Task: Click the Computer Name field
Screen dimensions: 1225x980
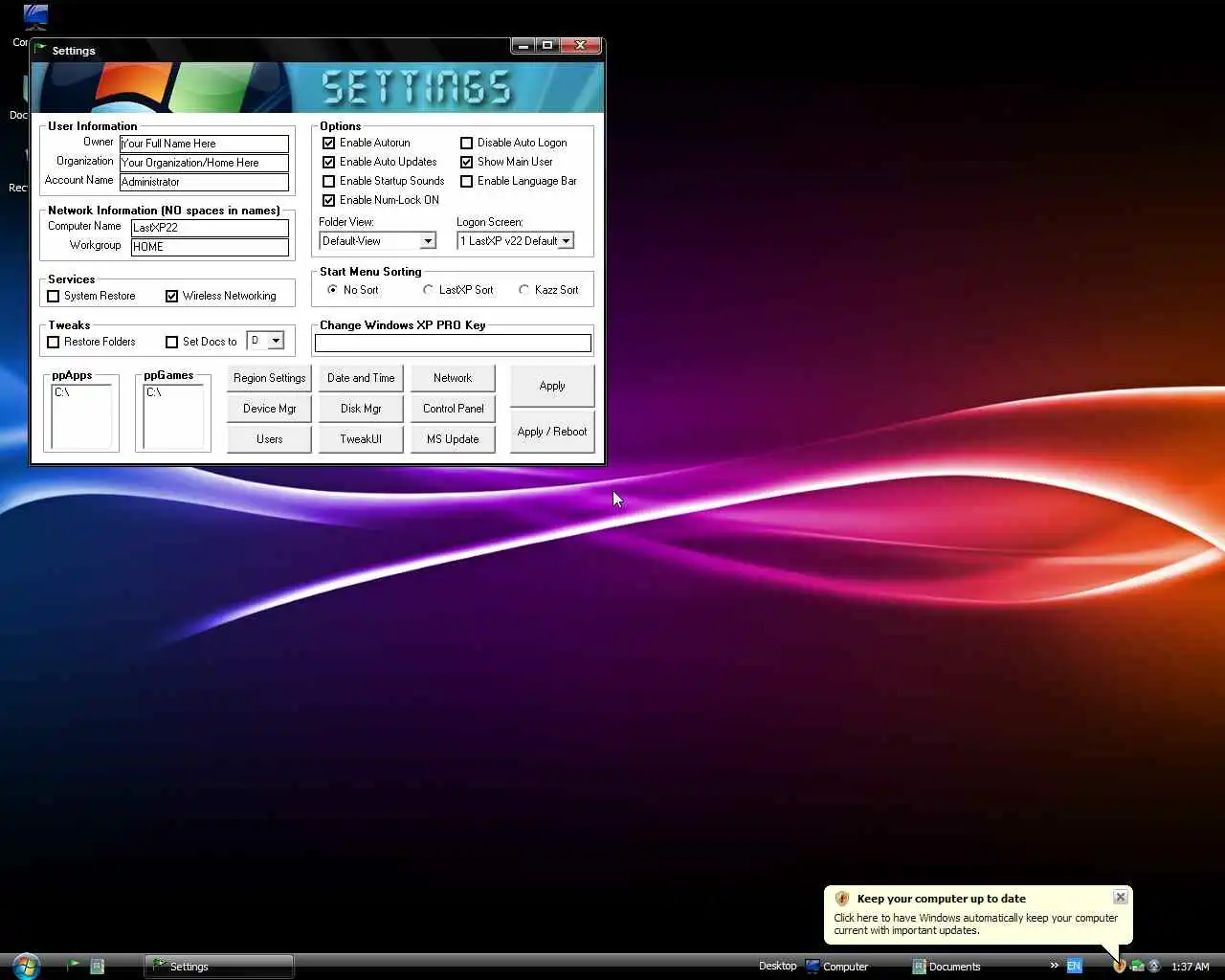Action: tap(210, 228)
